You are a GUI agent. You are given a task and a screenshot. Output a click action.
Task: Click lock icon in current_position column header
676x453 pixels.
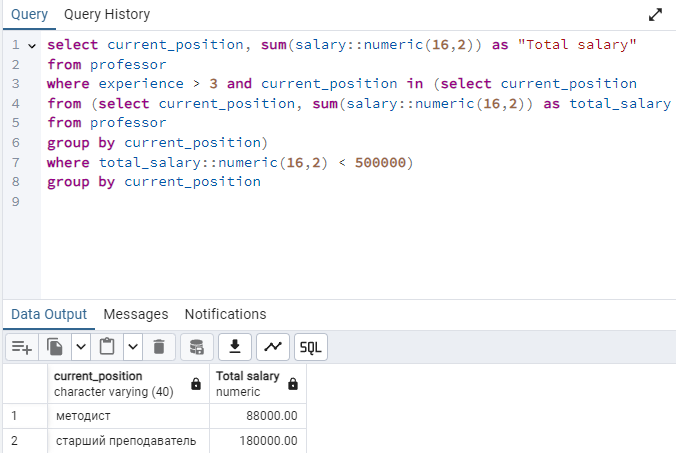pyautogui.click(x=196, y=384)
